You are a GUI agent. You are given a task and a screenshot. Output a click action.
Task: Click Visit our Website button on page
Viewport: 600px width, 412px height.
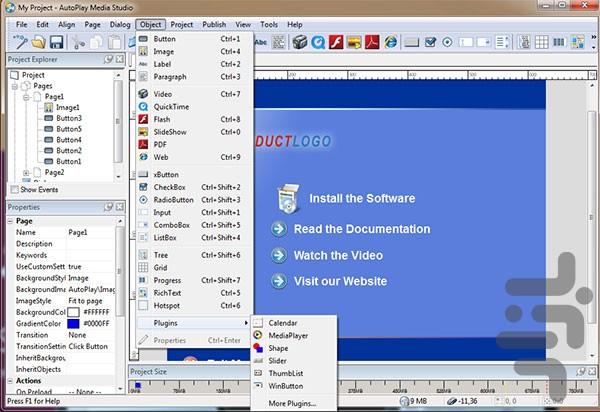[329, 281]
